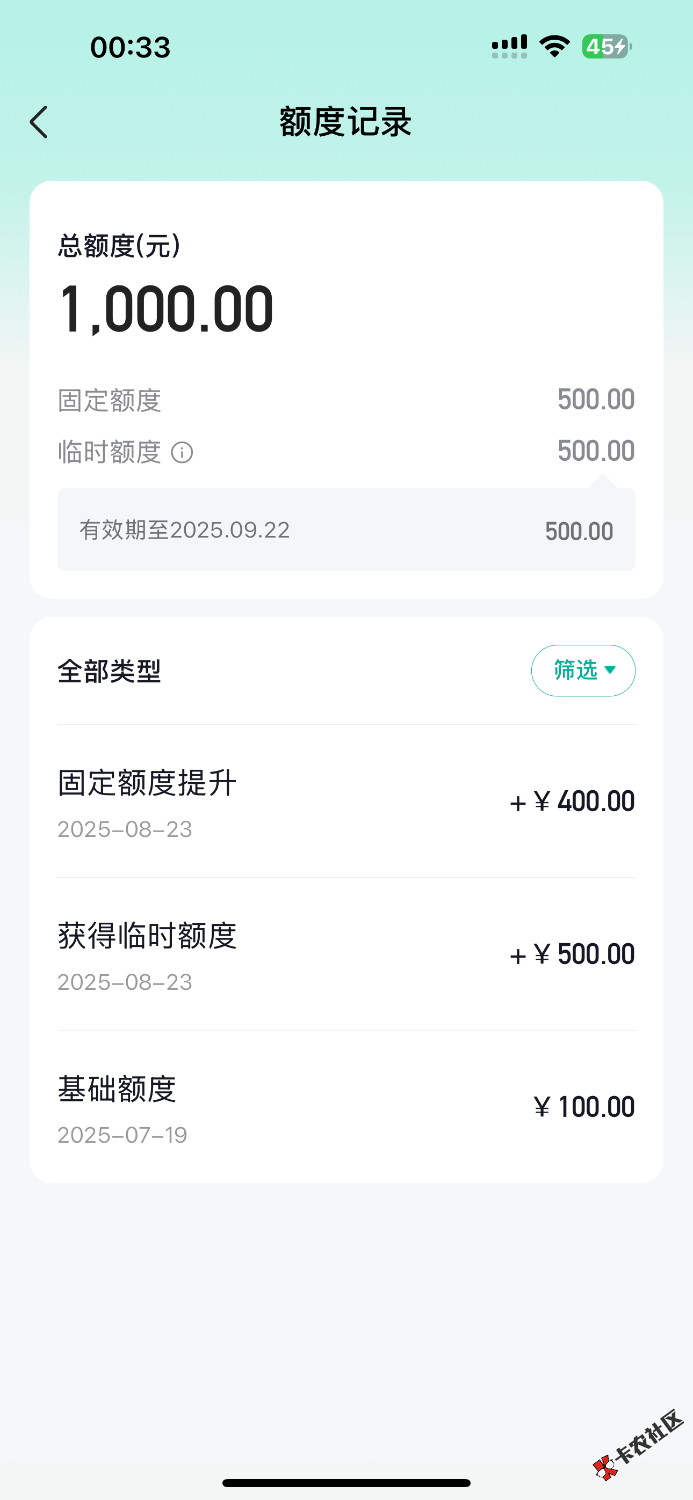Tap the 额度记录 page title
Image resolution: width=693 pixels, height=1500 pixels.
346,122
